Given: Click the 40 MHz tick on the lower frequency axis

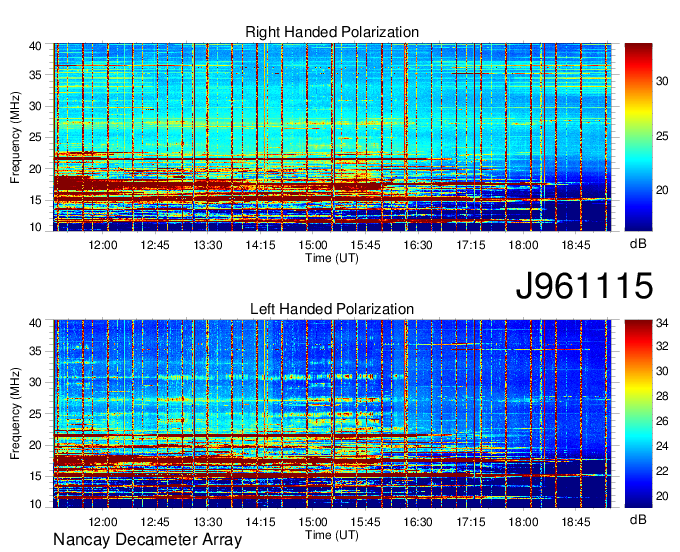Looking at the screenshot, I should (x=35, y=323).
